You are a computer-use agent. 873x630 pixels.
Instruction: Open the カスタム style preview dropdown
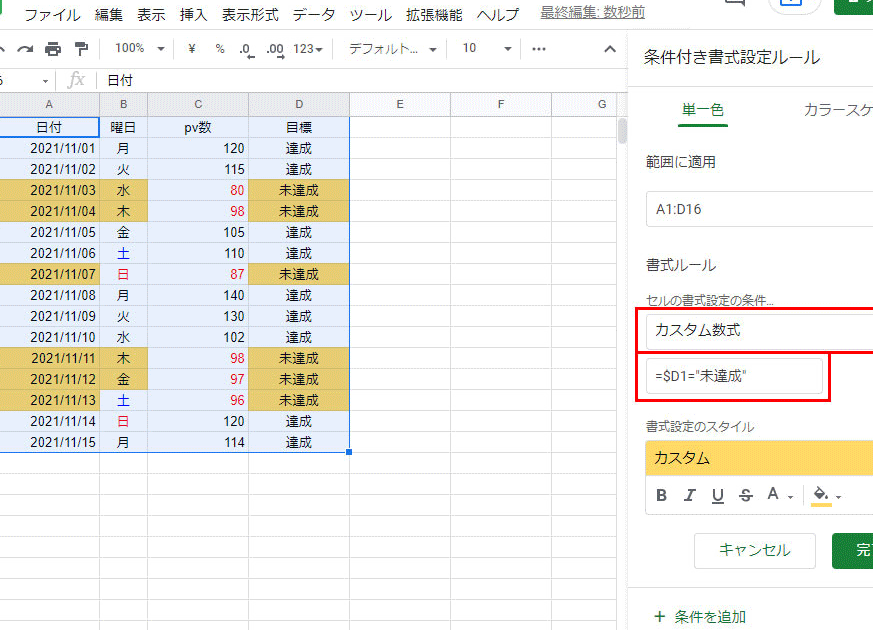(x=759, y=458)
